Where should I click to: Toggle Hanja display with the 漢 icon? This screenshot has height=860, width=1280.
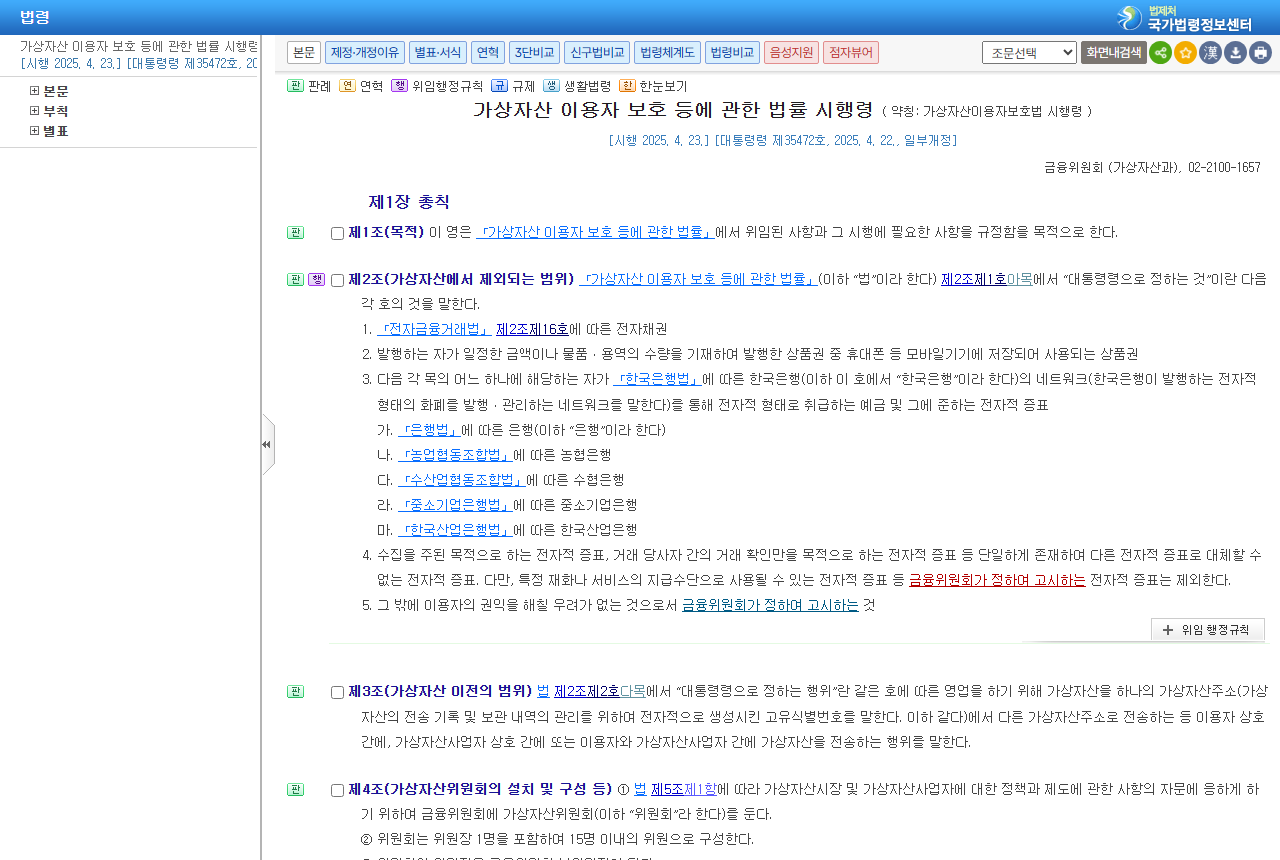[x=1210, y=52]
